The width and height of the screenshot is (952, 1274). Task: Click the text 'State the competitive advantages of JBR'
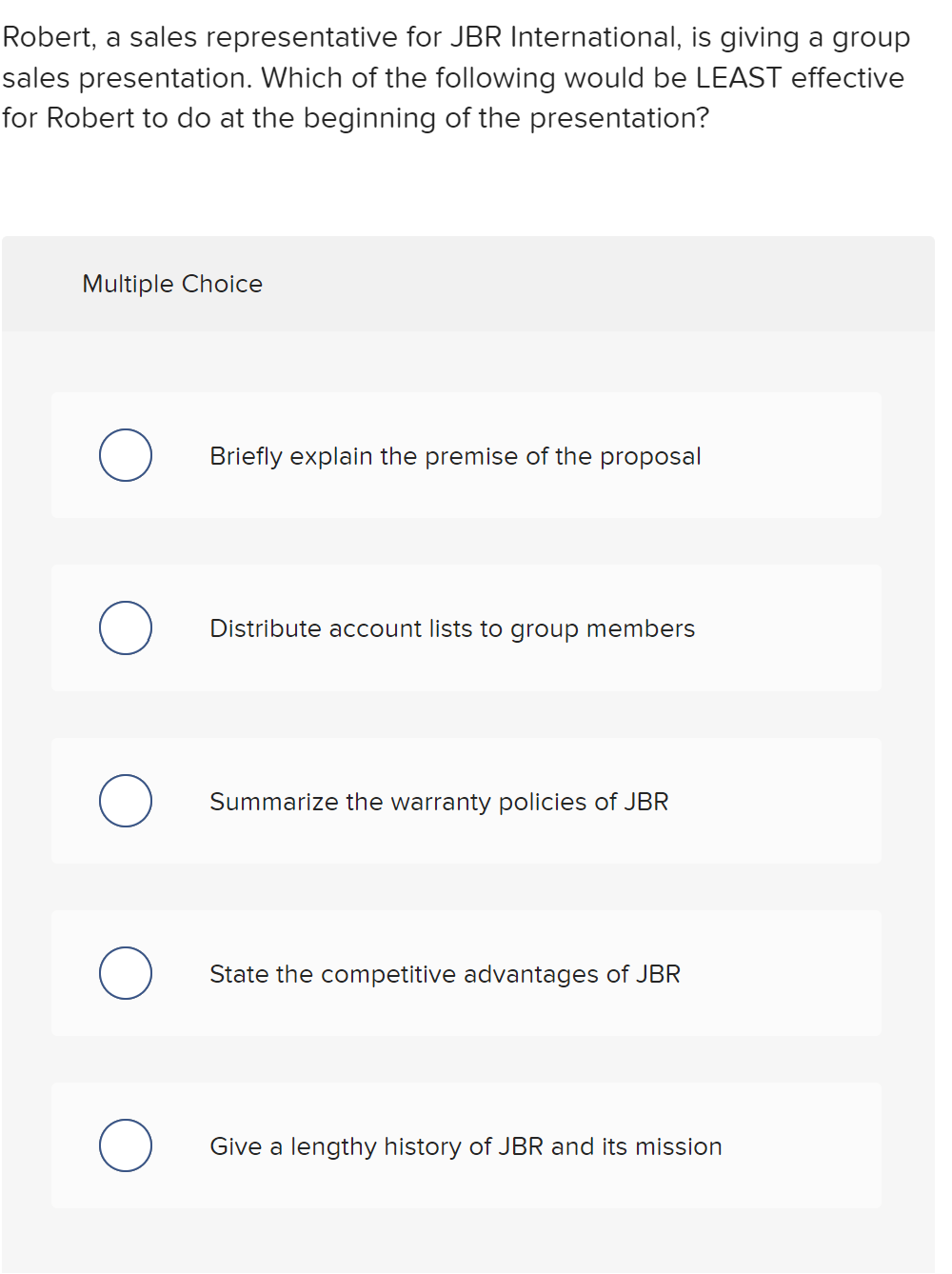pyautogui.click(x=445, y=974)
